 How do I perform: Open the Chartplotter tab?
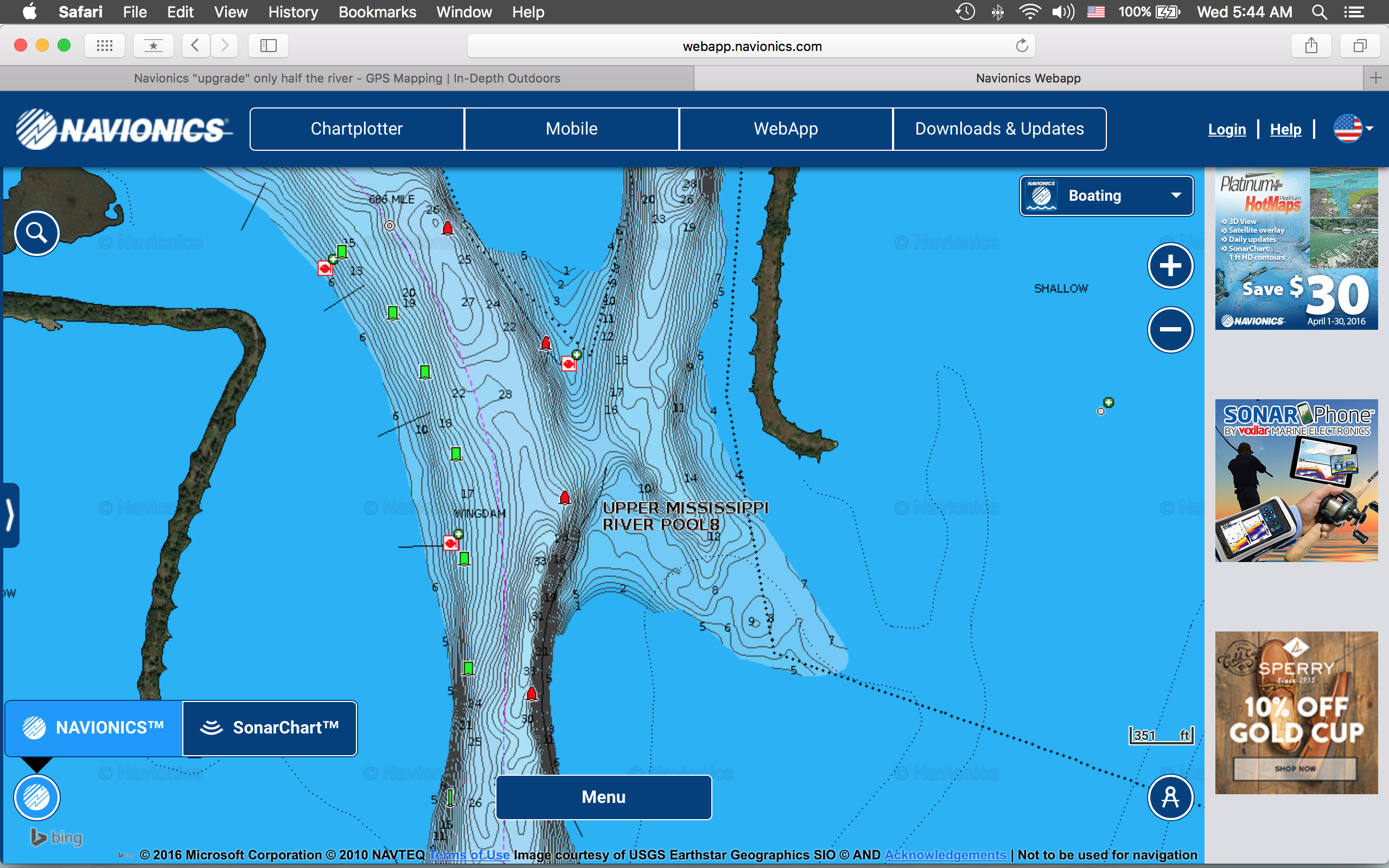[x=357, y=129]
